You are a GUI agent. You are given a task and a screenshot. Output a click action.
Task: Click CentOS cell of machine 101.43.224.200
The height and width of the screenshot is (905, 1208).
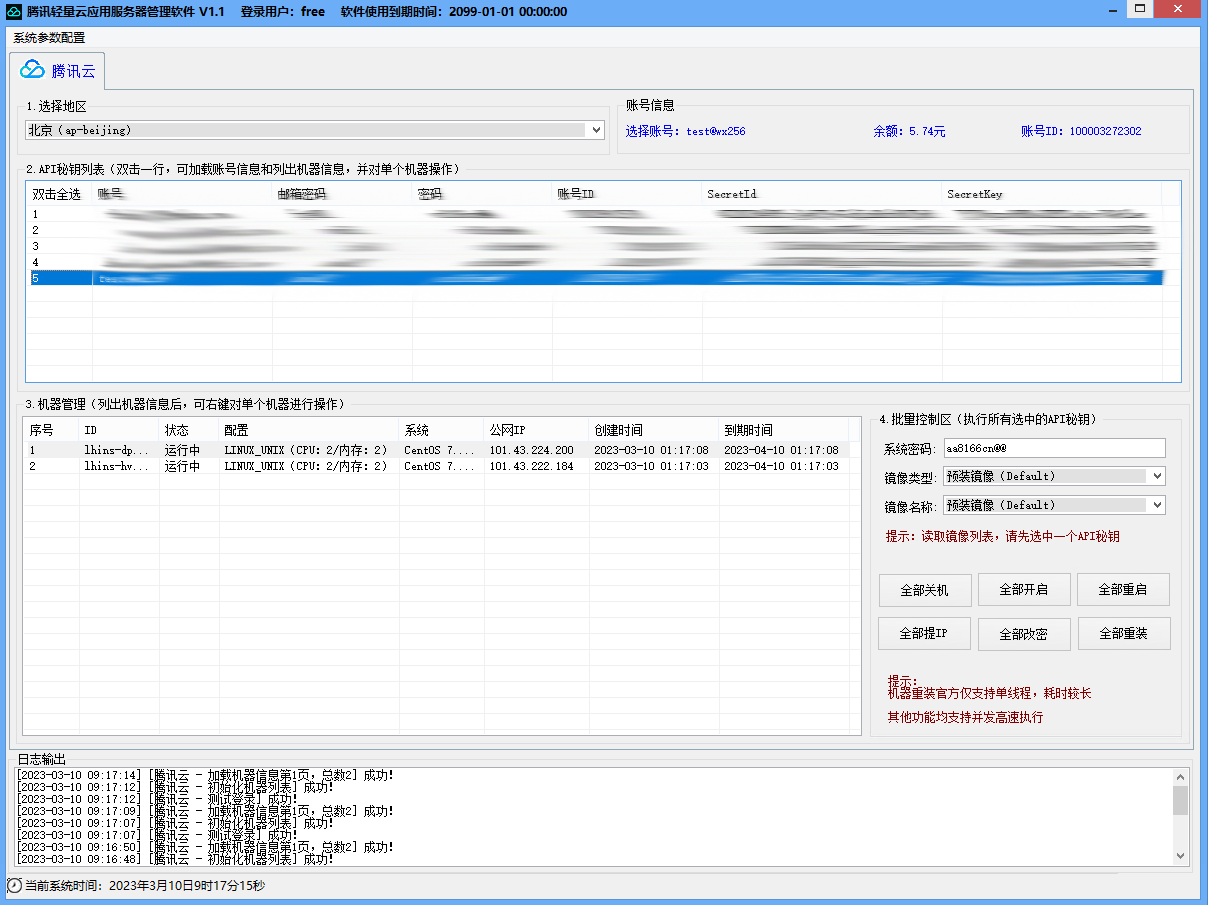pyautogui.click(x=441, y=451)
